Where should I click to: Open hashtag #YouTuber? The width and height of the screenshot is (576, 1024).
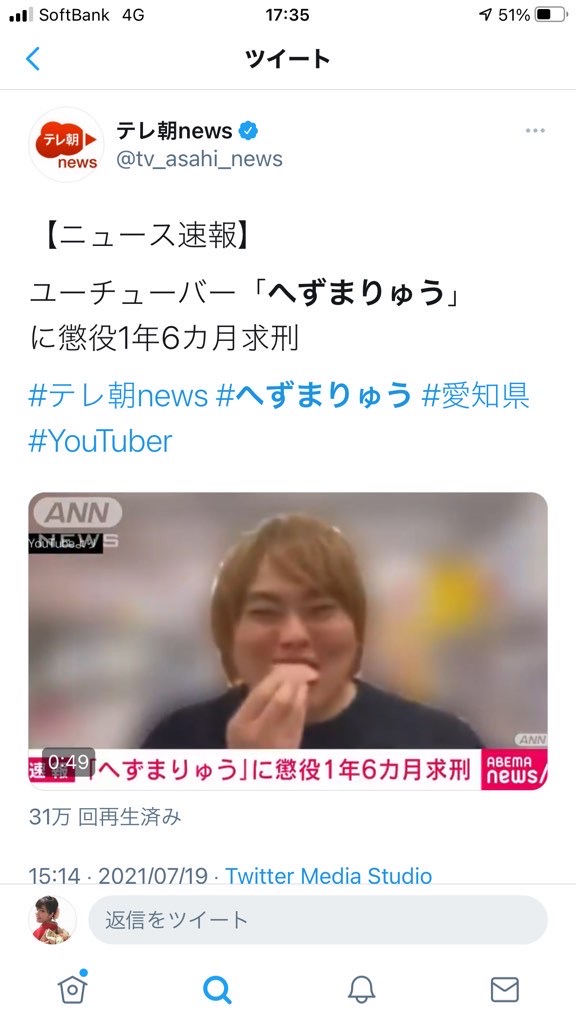pos(101,441)
